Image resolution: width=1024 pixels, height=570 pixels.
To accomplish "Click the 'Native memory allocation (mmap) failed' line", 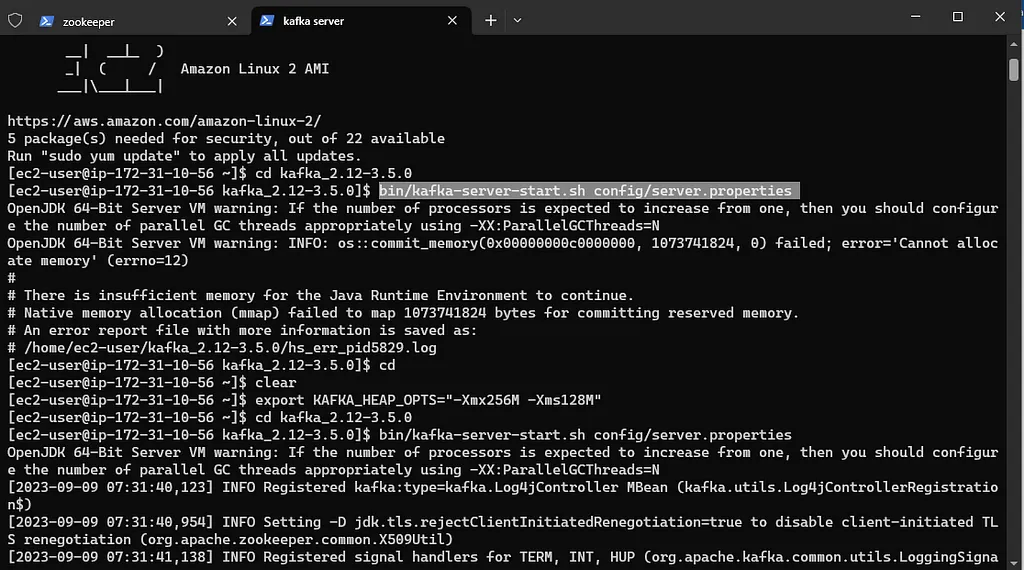I will (403, 313).
